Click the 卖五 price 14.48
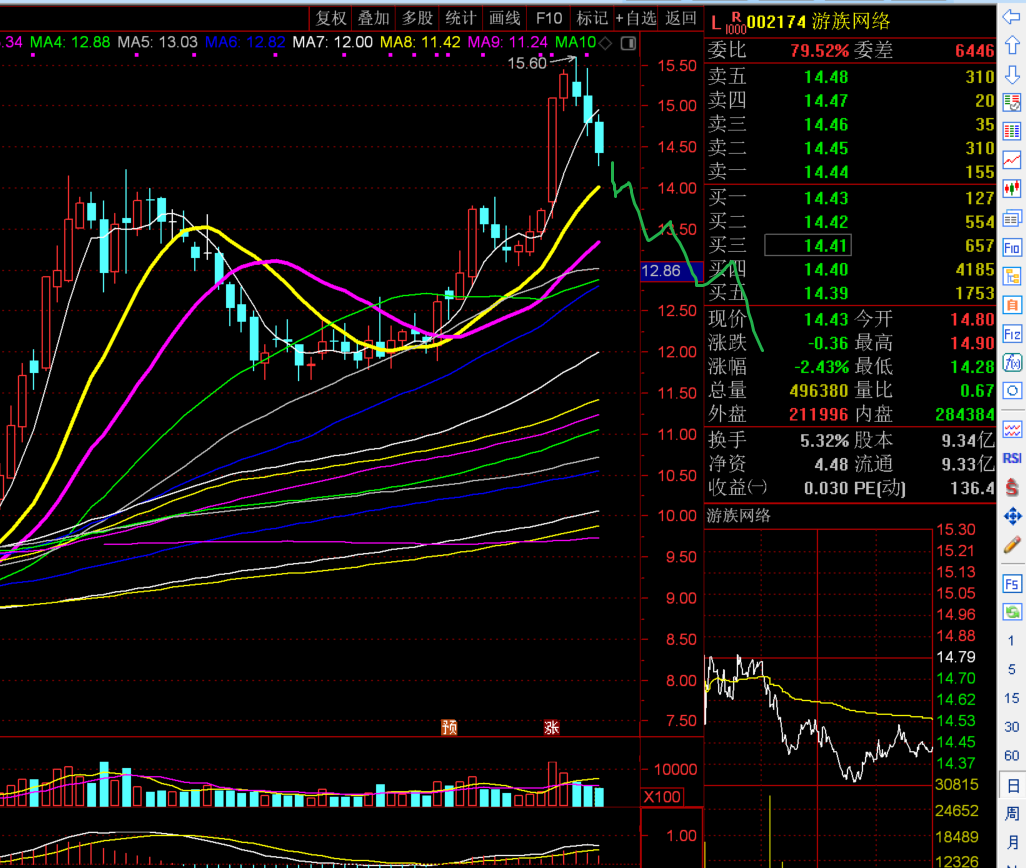 pos(826,77)
